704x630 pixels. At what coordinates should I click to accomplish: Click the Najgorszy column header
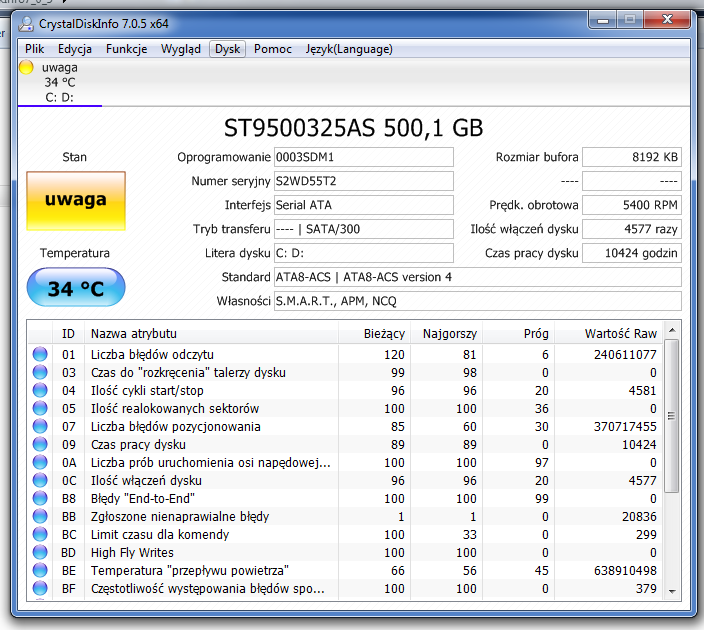[446, 334]
